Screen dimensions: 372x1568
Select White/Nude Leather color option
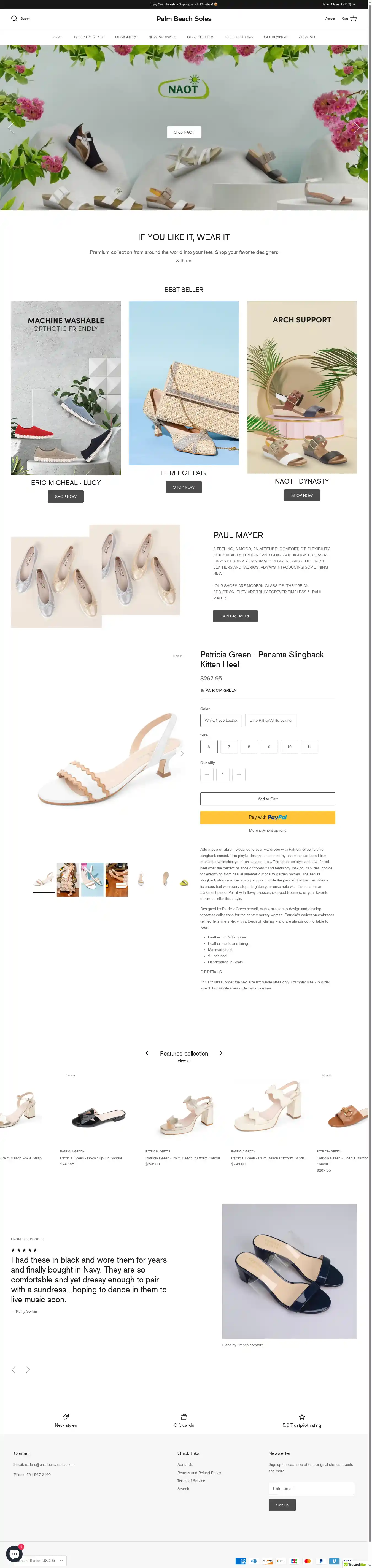click(222, 720)
